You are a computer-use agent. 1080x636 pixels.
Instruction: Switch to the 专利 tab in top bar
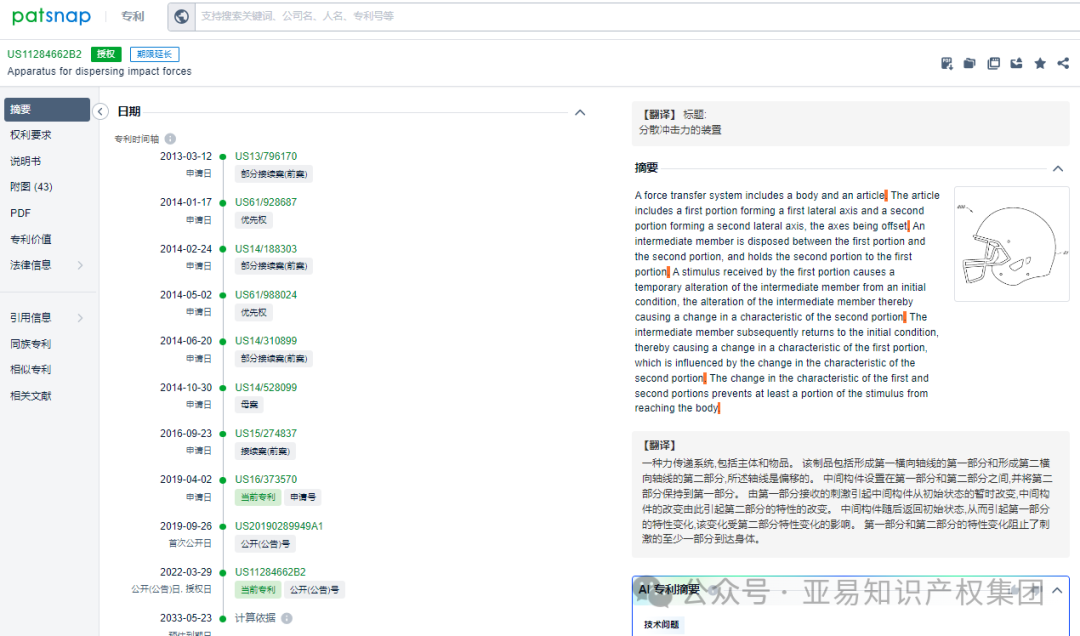click(133, 16)
